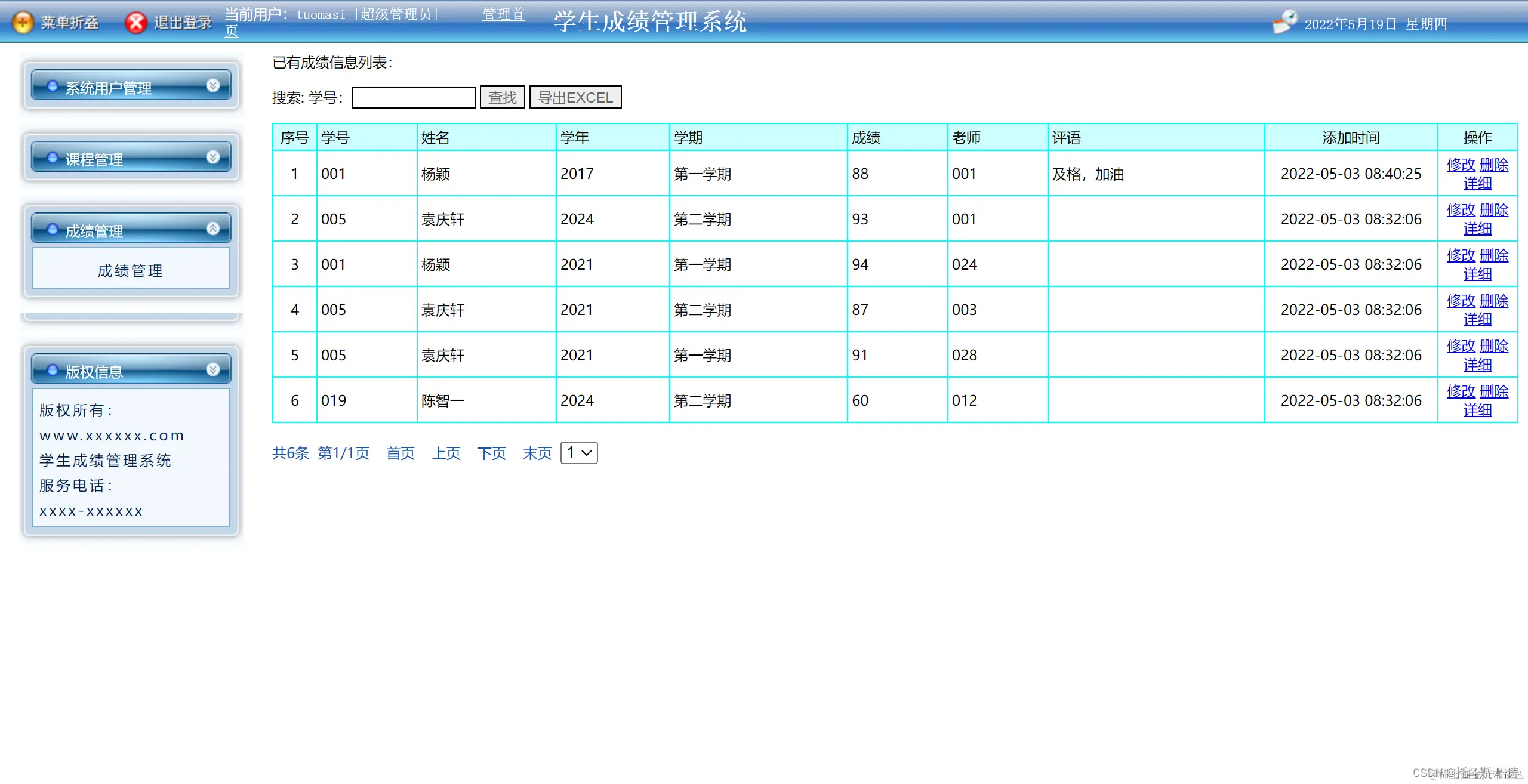Click blue bullet icon on 成绩管理 header
Screen dimensions: 1528x784
(53, 230)
